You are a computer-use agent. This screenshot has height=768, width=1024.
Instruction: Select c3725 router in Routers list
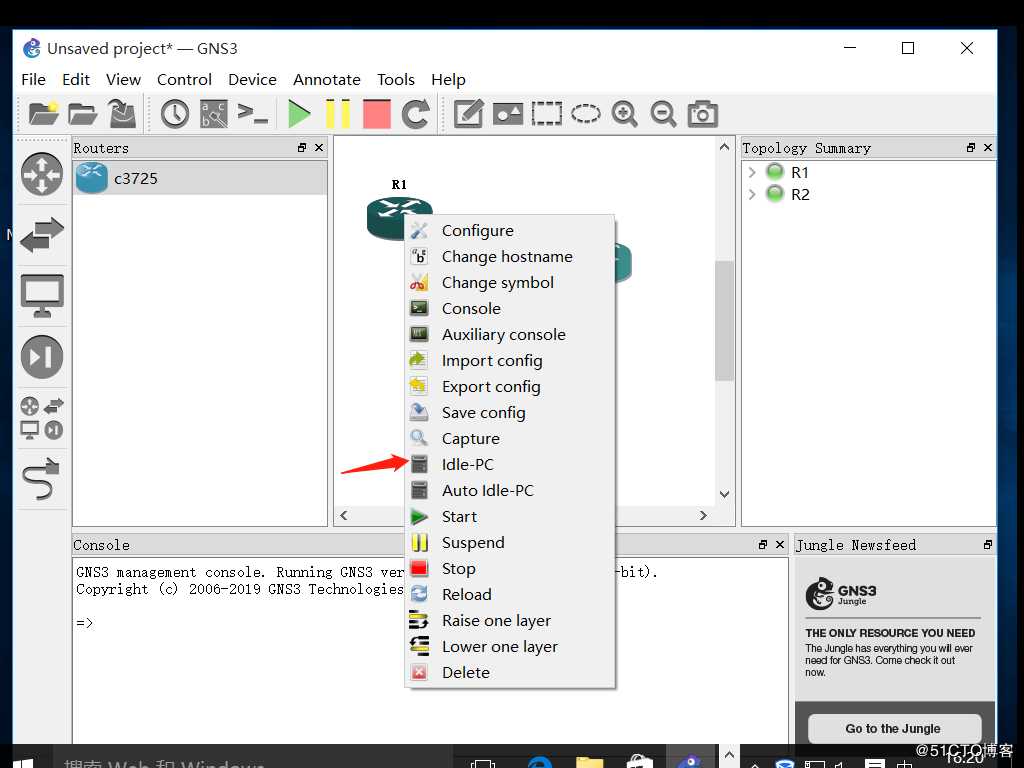[200, 178]
